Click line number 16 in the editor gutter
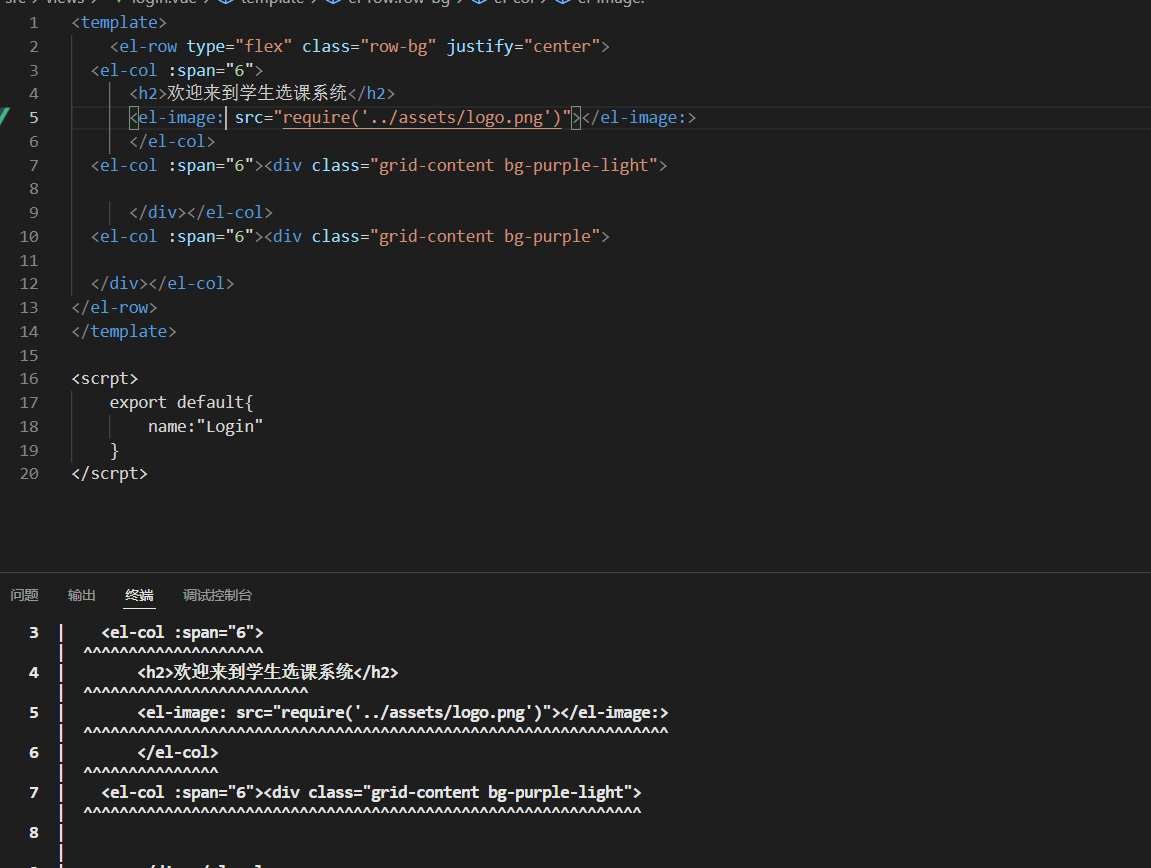 click(29, 378)
